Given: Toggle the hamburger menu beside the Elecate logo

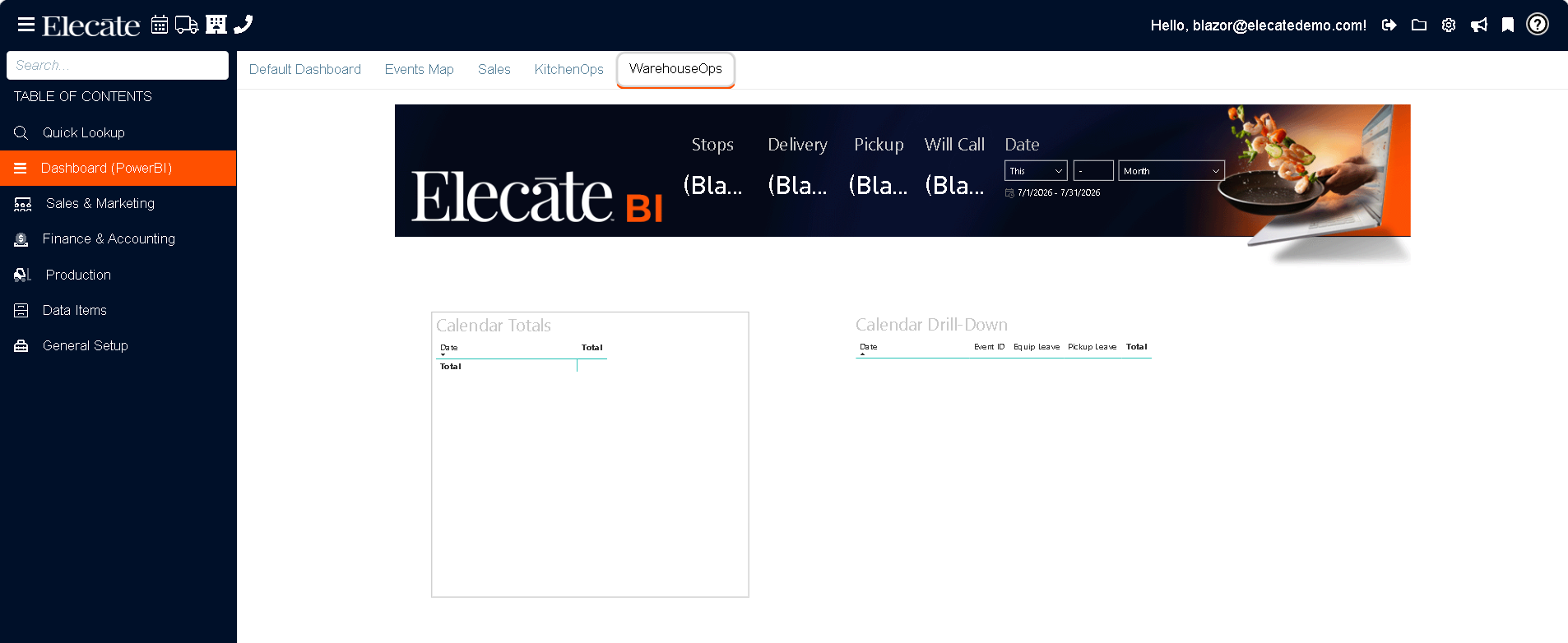Looking at the screenshot, I should click(x=26, y=25).
